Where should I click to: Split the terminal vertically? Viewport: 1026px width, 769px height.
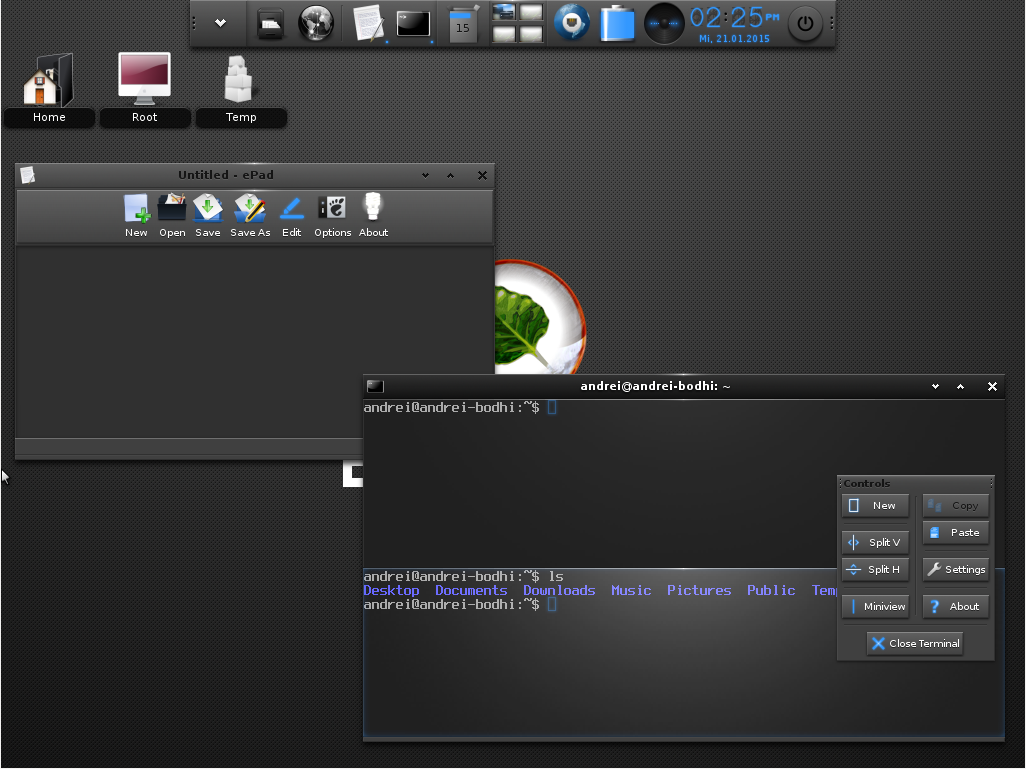tap(874, 542)
